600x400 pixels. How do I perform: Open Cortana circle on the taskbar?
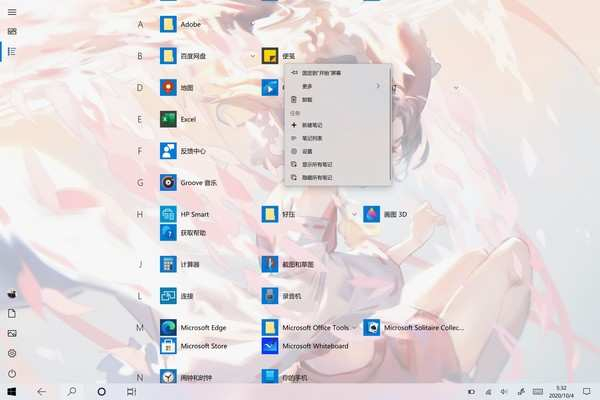101,392
